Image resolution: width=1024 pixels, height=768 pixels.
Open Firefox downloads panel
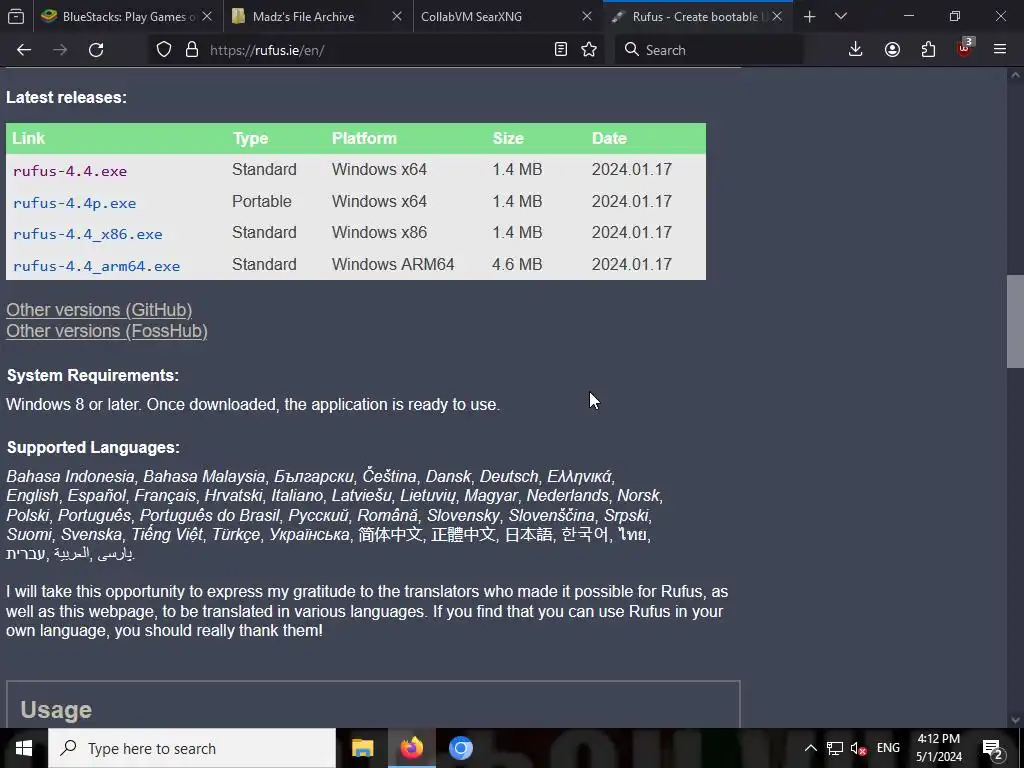tap(856, 50)
